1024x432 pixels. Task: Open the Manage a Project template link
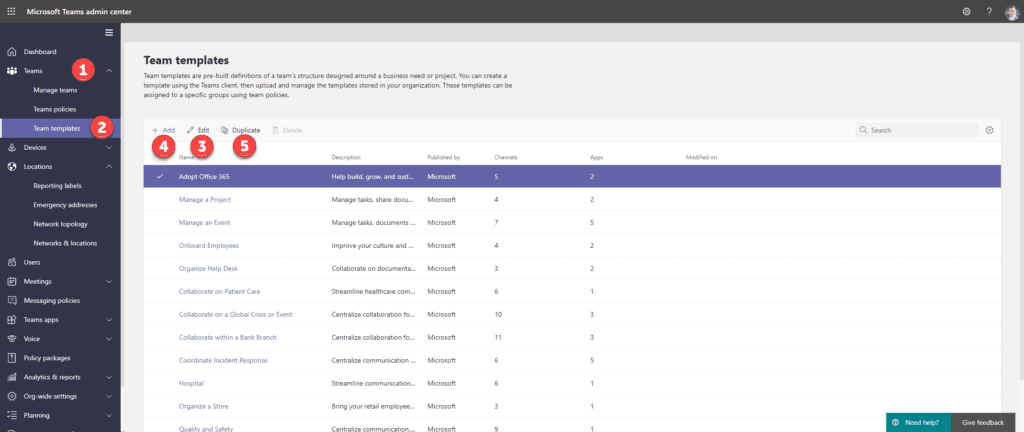click(204, 199)
